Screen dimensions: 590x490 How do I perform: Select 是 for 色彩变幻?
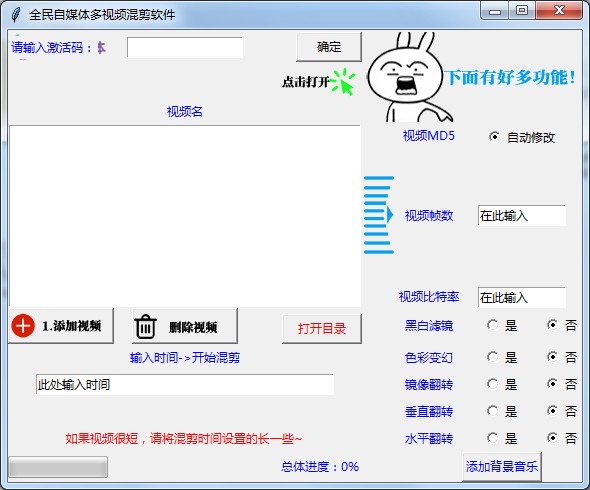(492, 357)
